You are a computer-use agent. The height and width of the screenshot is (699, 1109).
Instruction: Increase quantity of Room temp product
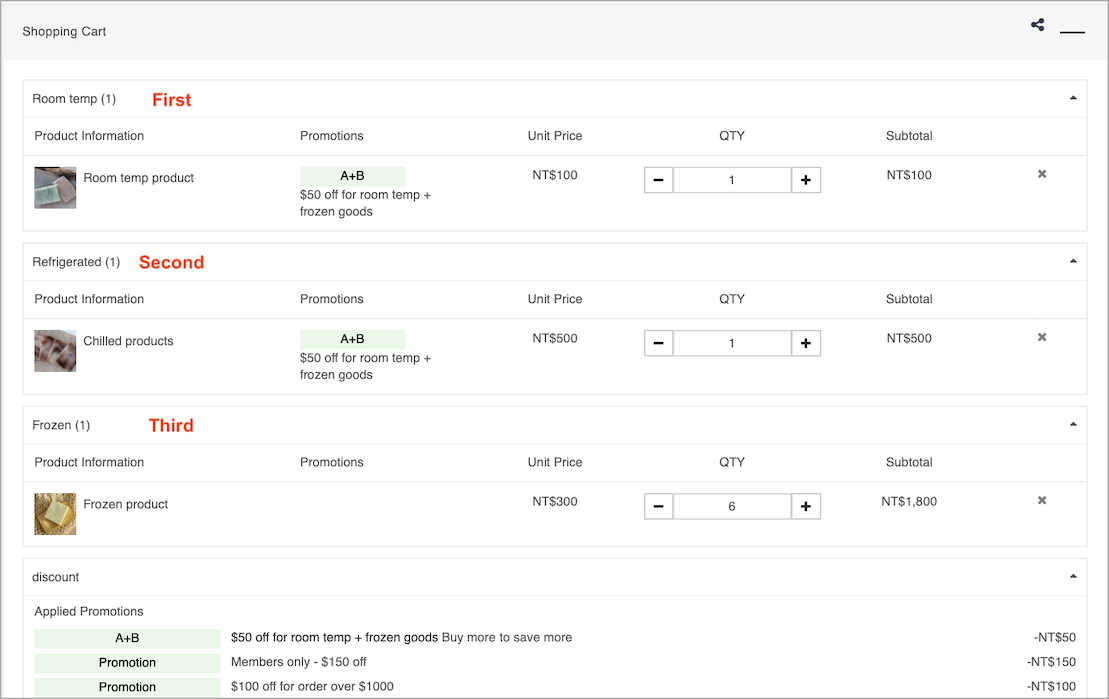coord(806,180)
